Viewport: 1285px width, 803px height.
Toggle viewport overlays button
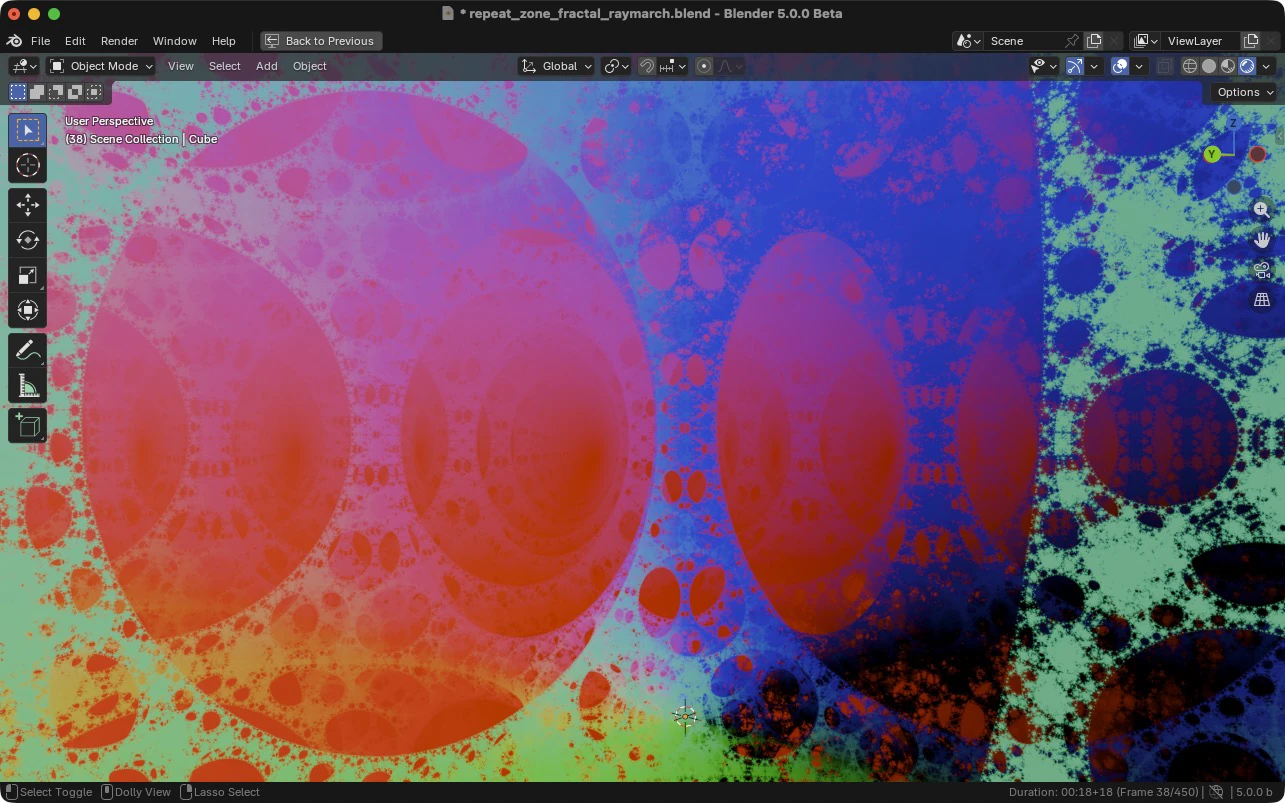[1120, 66]
